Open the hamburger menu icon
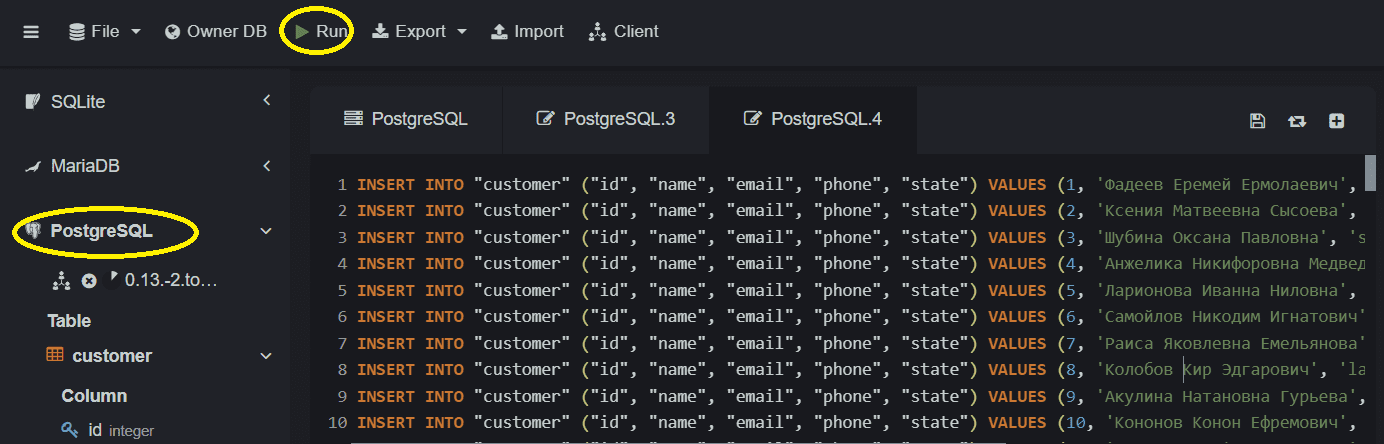Image resolution: width=1384 pixels, height=444 pixels. [31, 32]
